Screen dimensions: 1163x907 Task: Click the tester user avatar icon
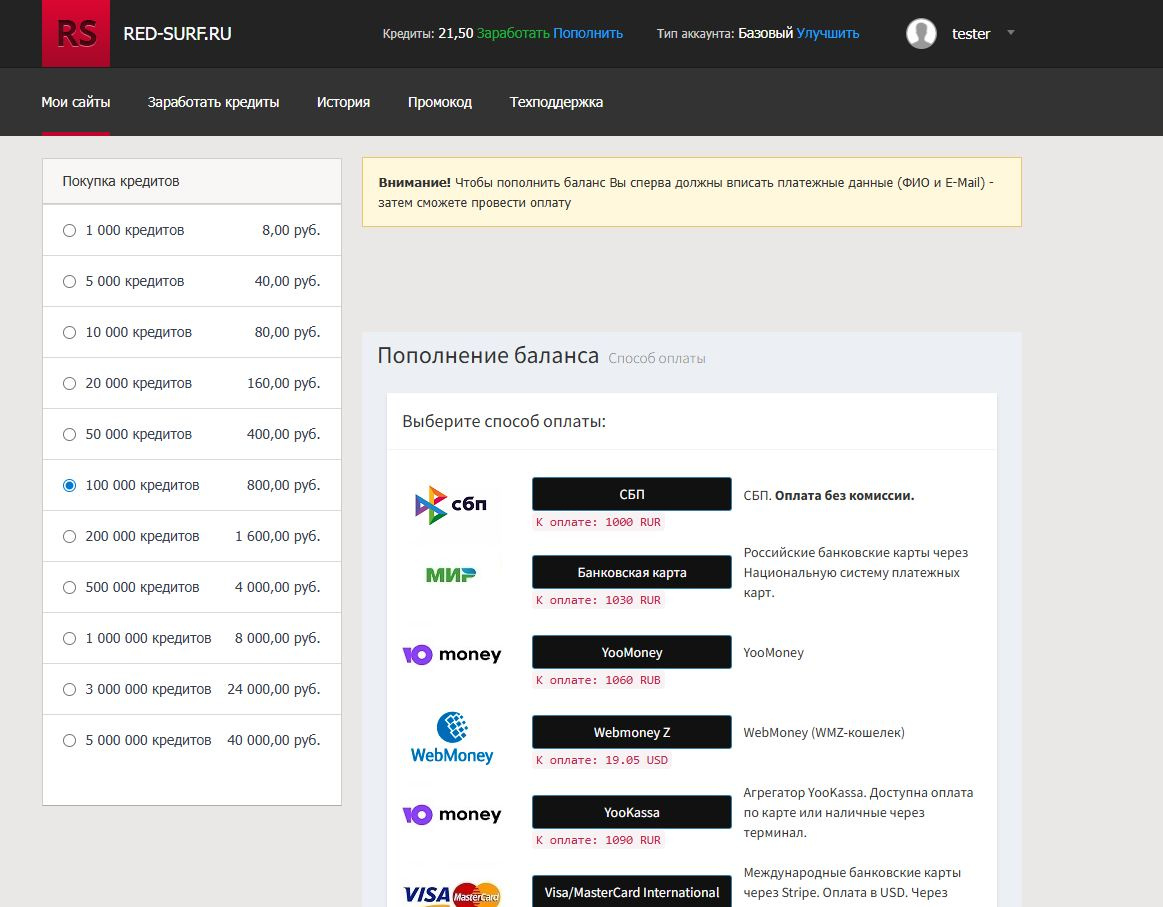tap(921, 33)
